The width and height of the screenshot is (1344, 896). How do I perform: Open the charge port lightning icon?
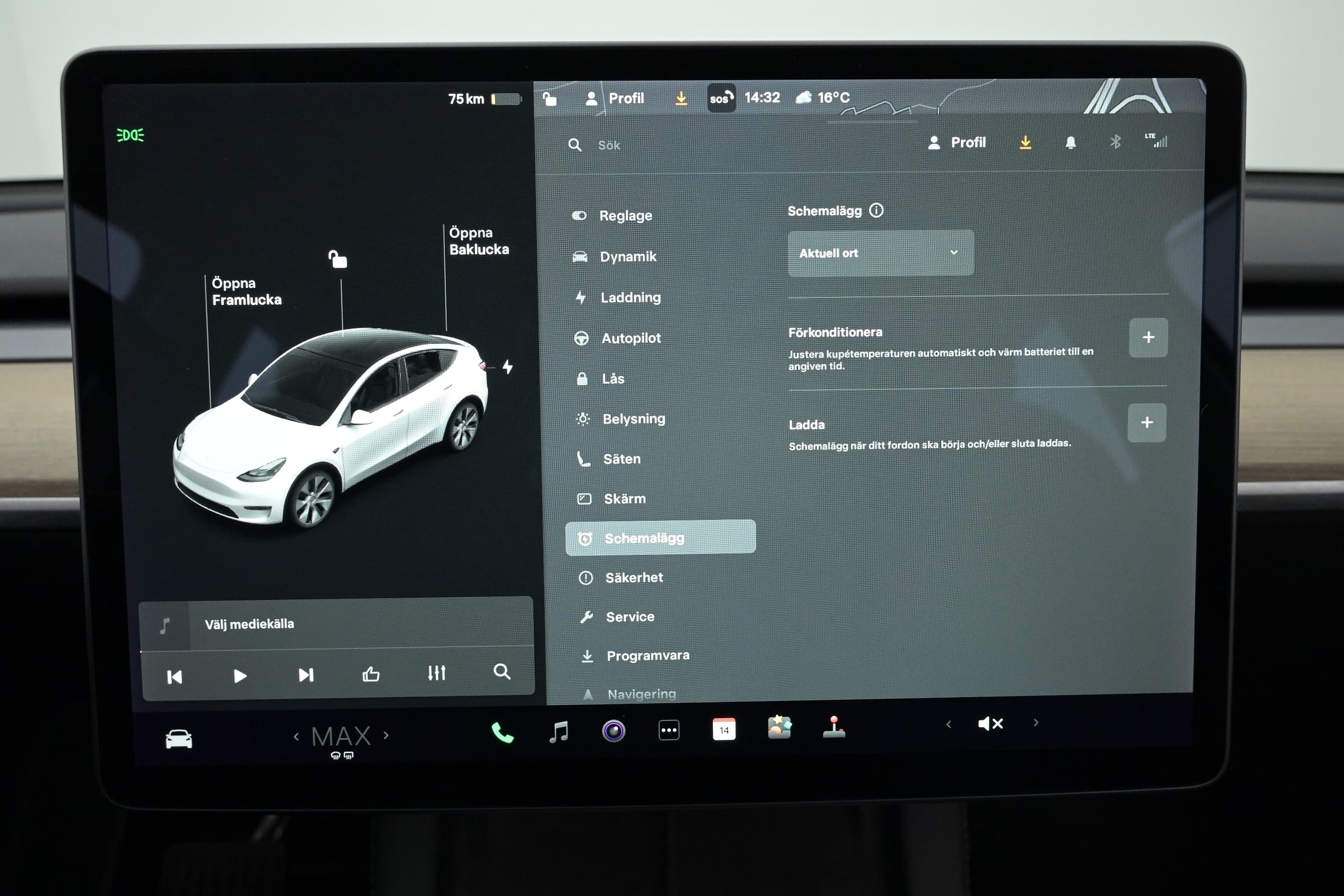[507, 367]
